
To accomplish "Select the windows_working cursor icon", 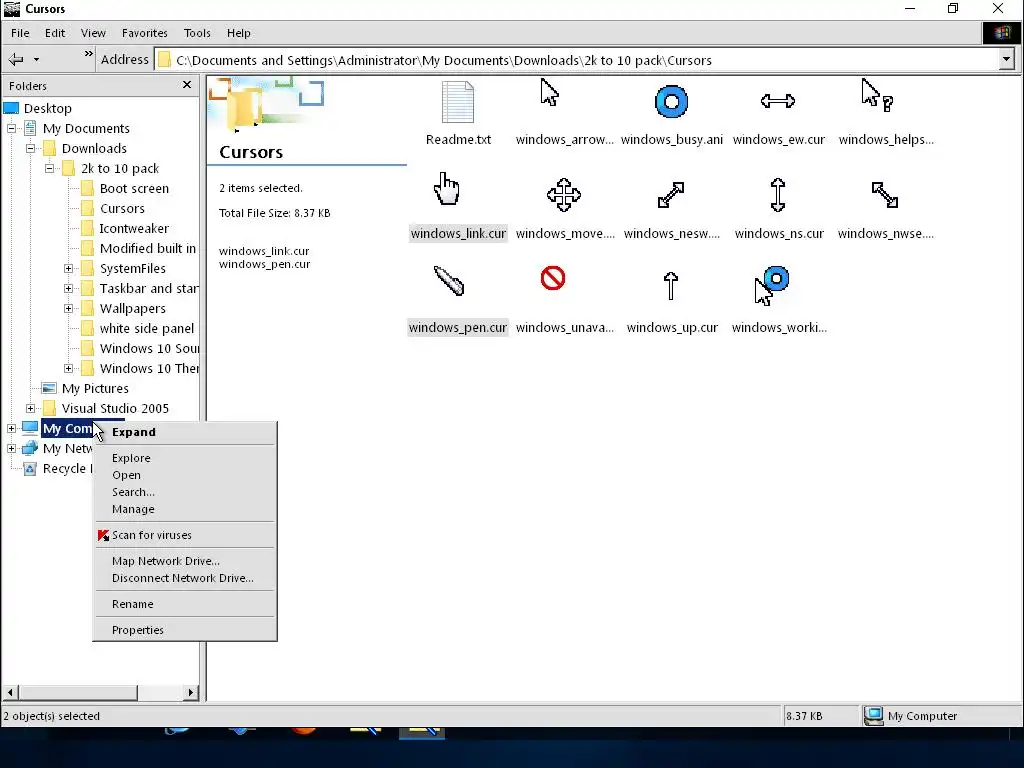I will pos(772,285).
